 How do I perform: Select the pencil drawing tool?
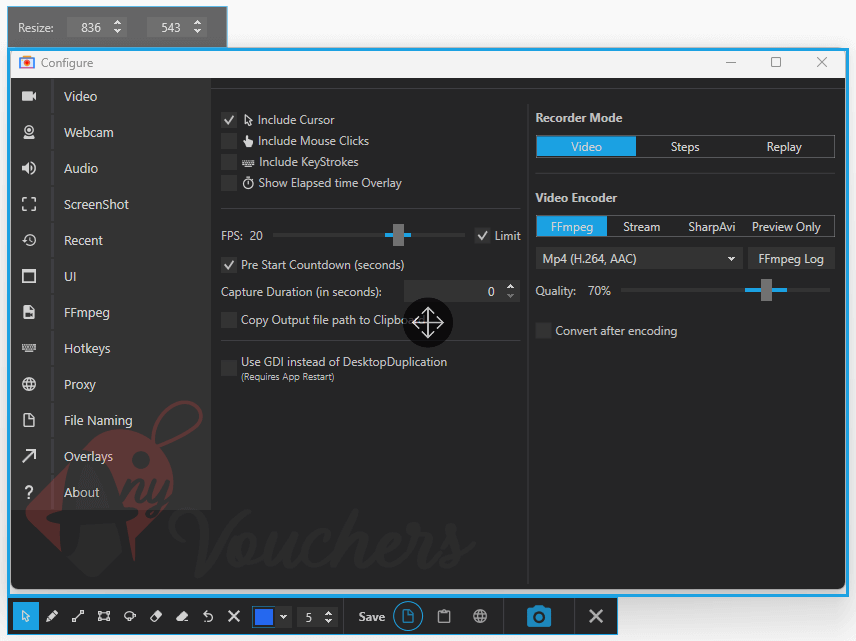pyautogui.click(x=52, y=617)
